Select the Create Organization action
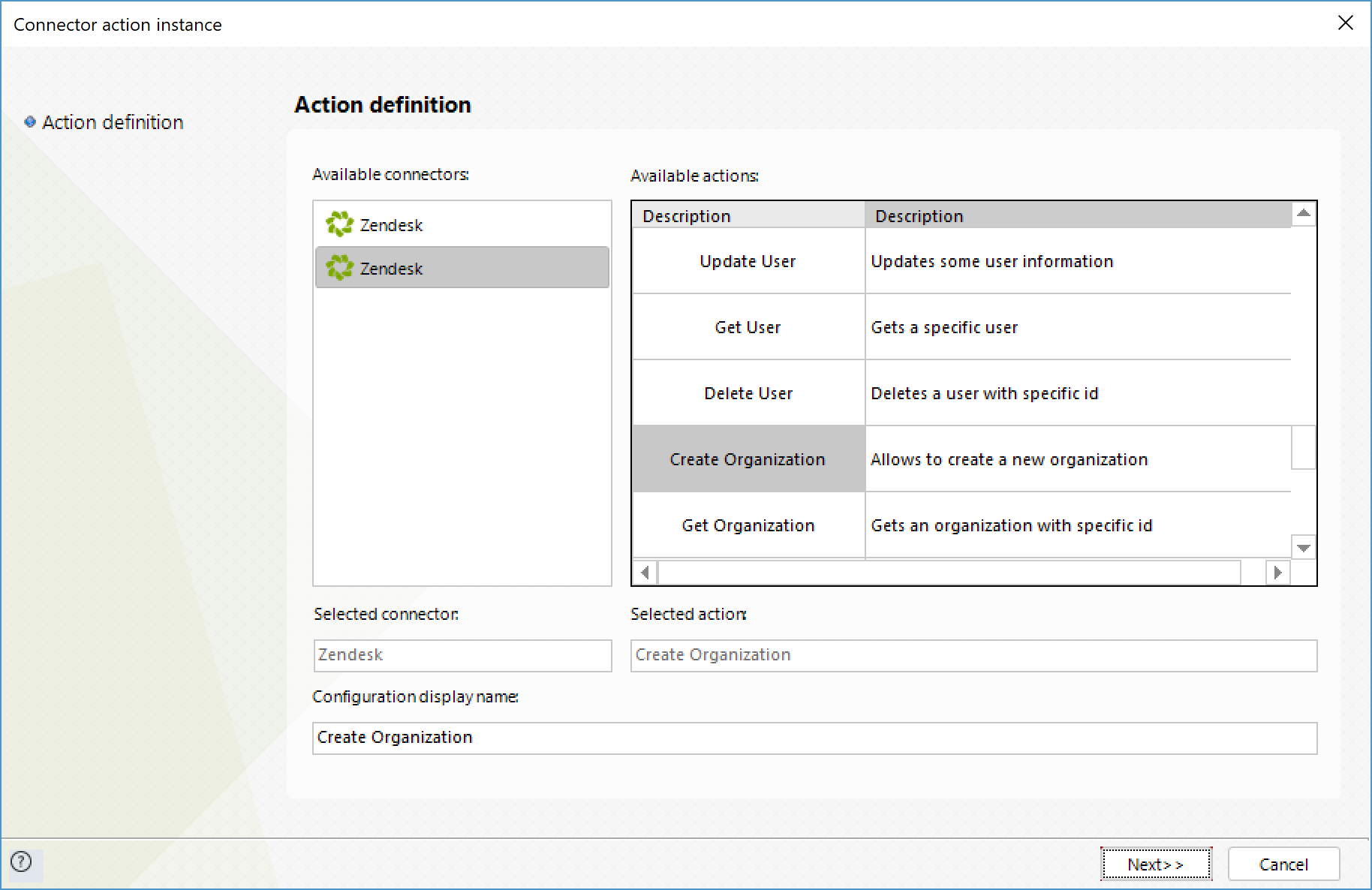The height and width of the screenshot is (890, 1372). tap(748, 459)
